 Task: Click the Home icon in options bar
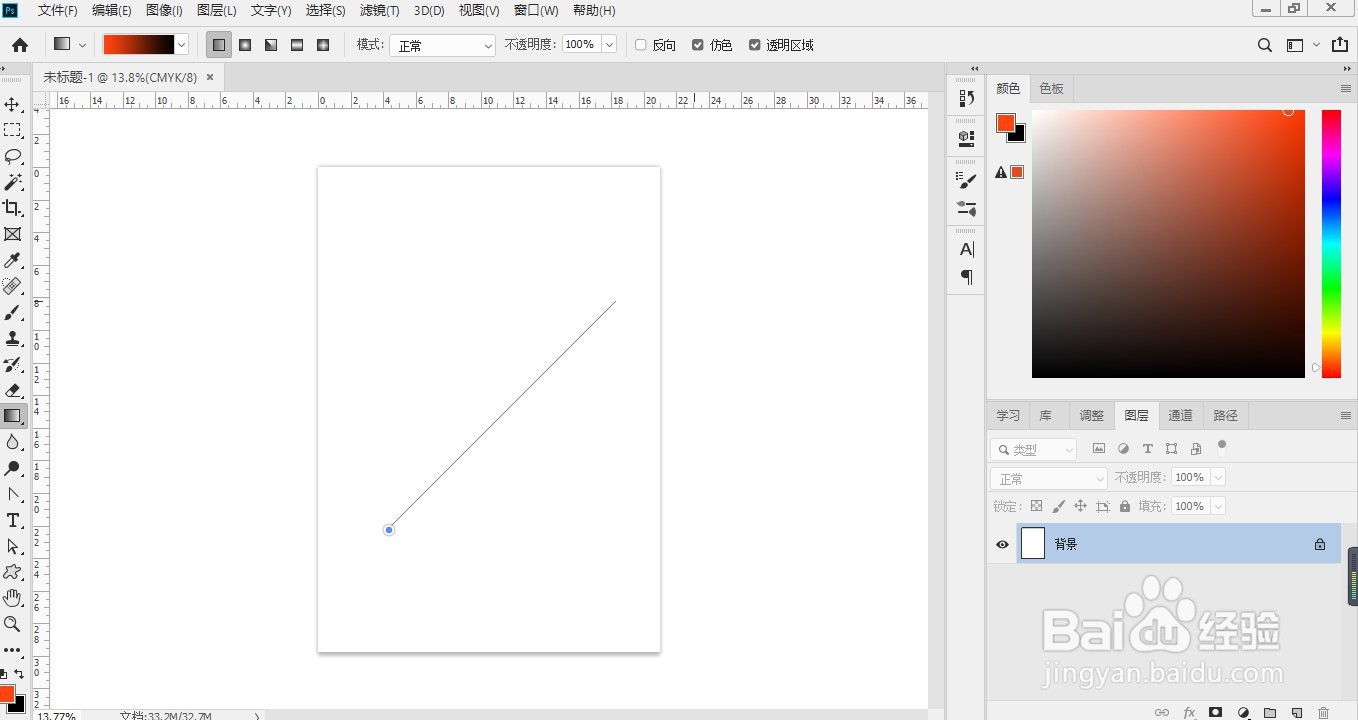(x=20, y=45)
